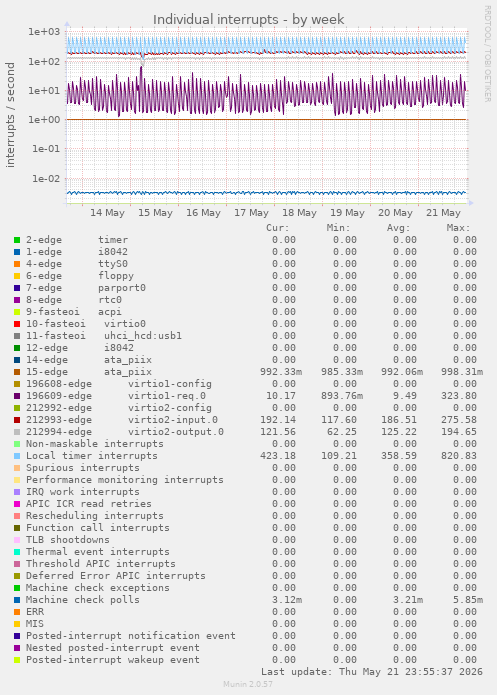Click the 17 May date axis label
This screenshot has height=695, width=497.
pos(251,213)
